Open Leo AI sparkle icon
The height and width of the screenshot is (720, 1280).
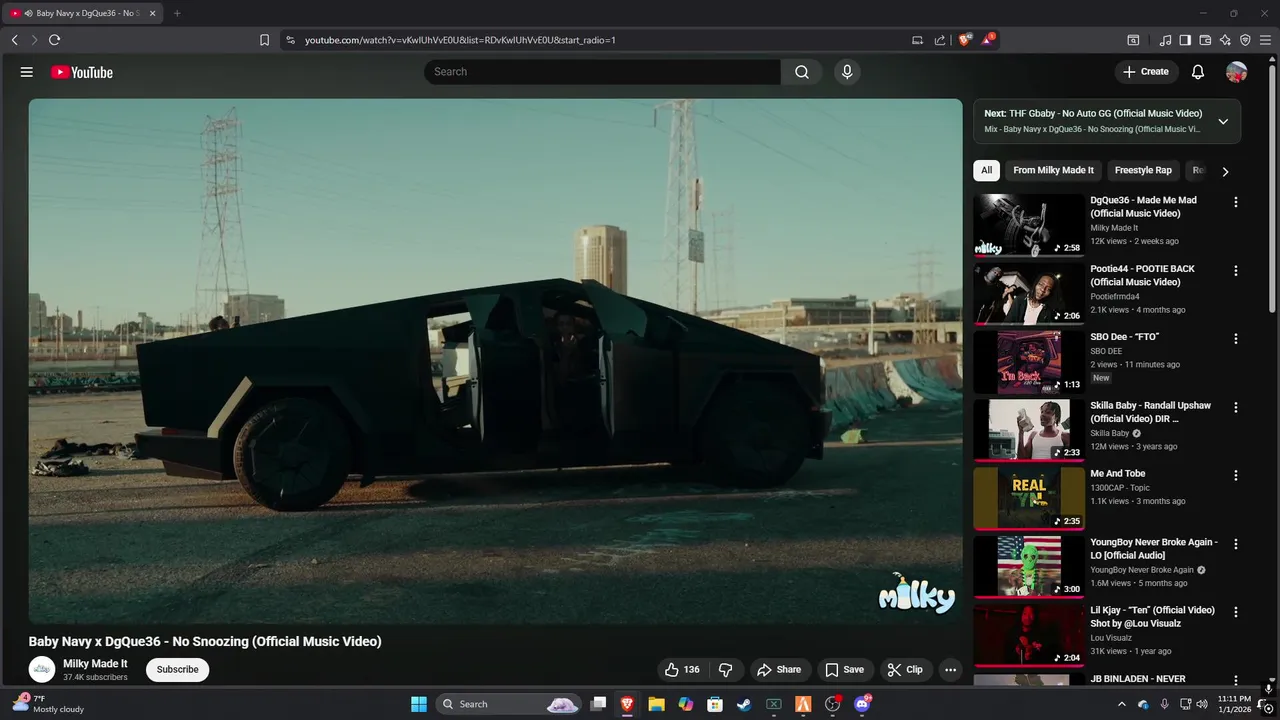[x=1225, y=40]
